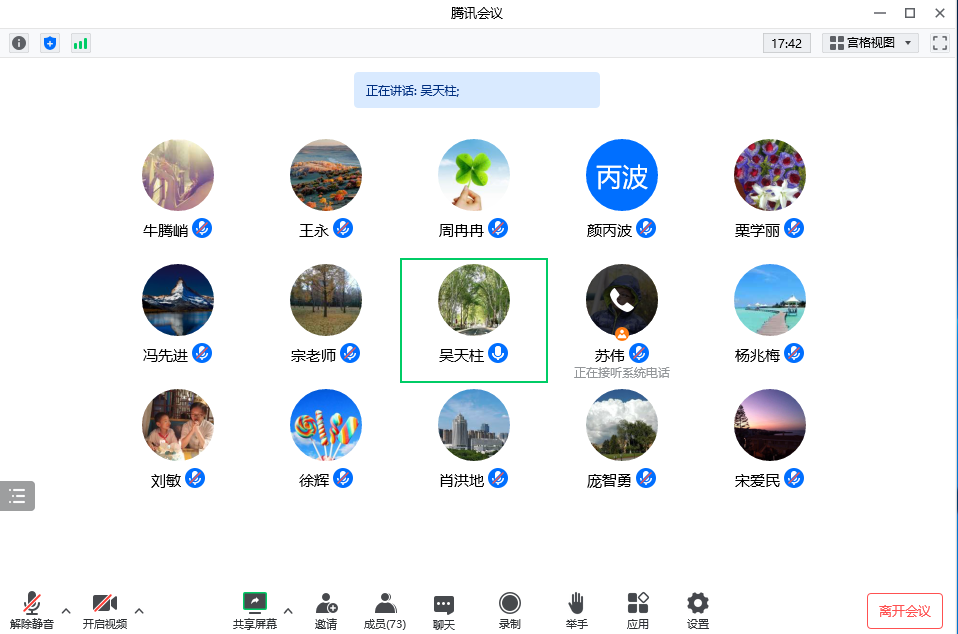This screenshot has height=634, width=958.
Task: Unmute microphone with 解除静音
Action: point(32,611)
